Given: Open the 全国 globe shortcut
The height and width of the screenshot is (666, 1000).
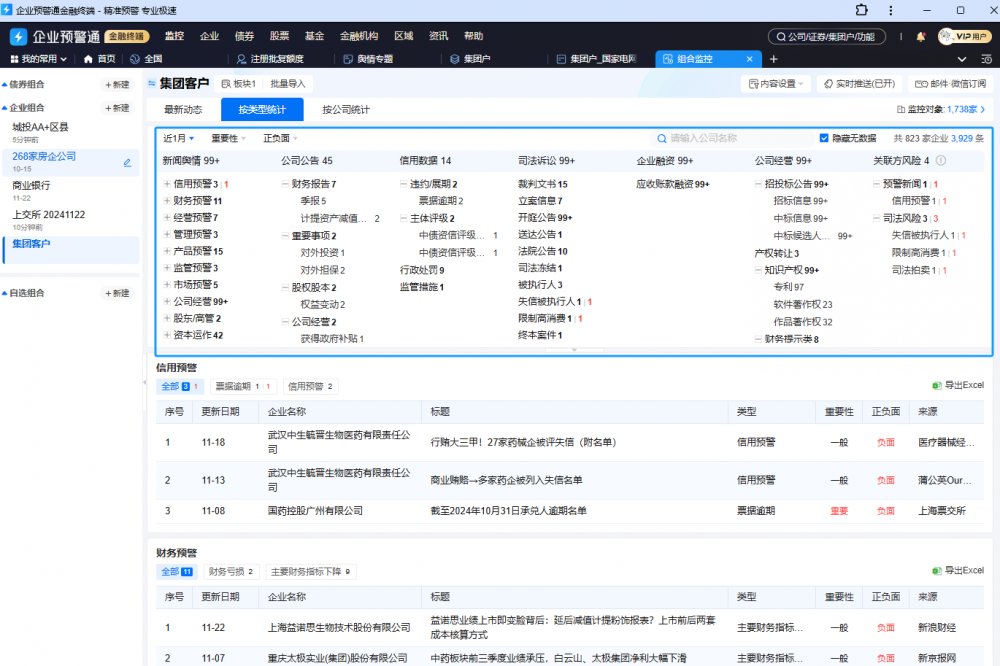Looking at the screenshot, I should click(146, 59).
